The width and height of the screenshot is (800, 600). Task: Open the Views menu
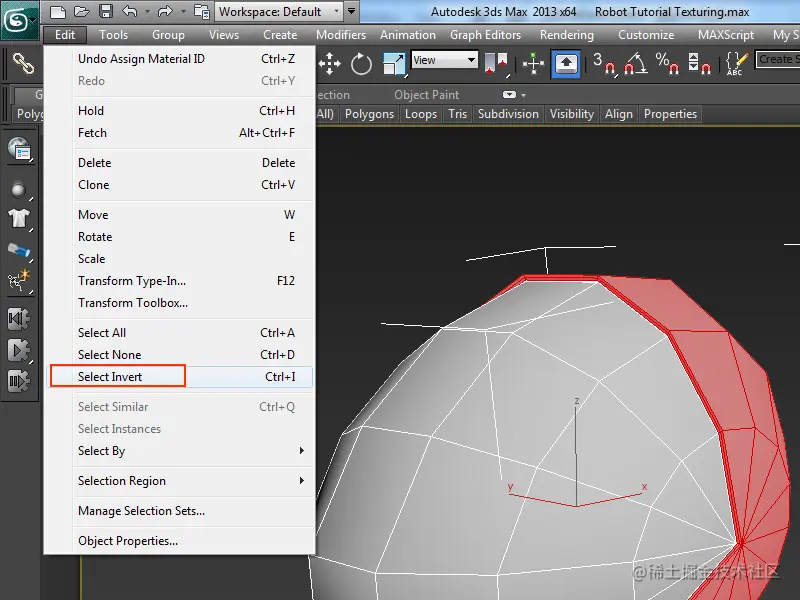click(x=223, y=35)
